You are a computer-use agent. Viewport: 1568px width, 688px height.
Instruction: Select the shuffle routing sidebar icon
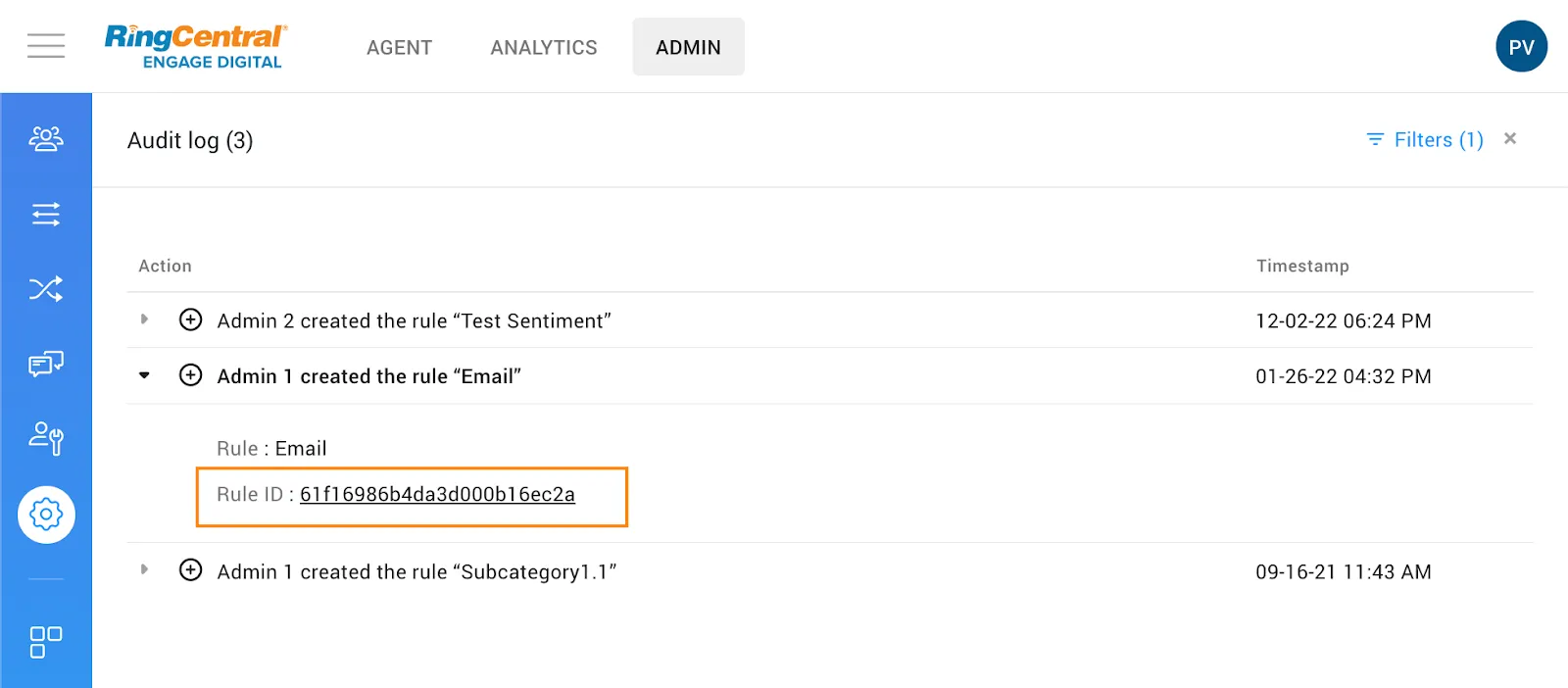click(x=46, y=288)
